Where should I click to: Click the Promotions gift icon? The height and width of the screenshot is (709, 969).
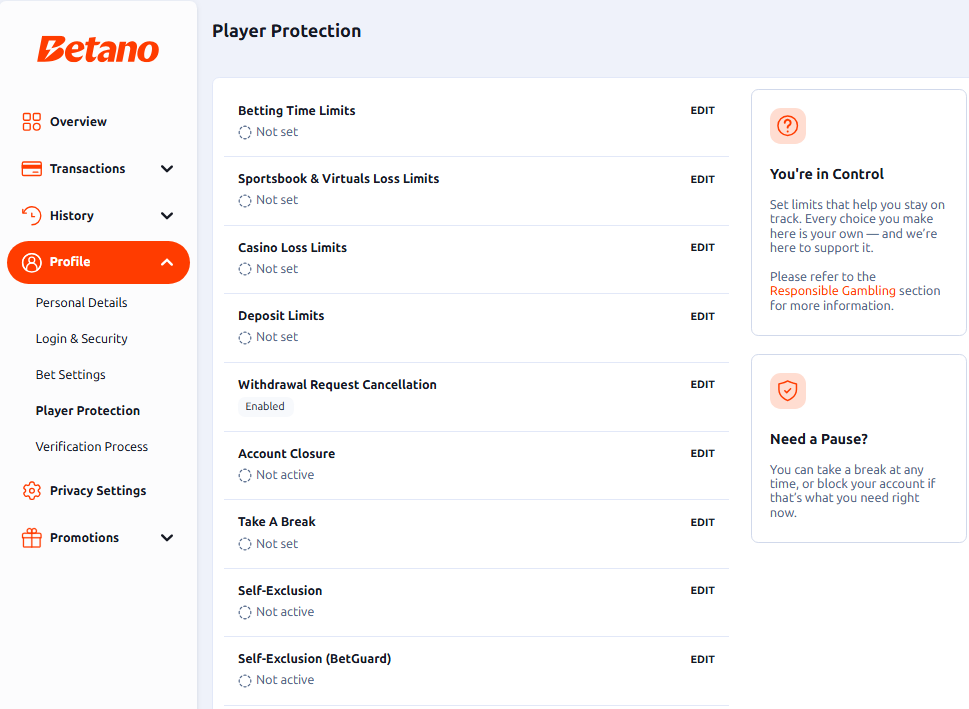point(32,538)
